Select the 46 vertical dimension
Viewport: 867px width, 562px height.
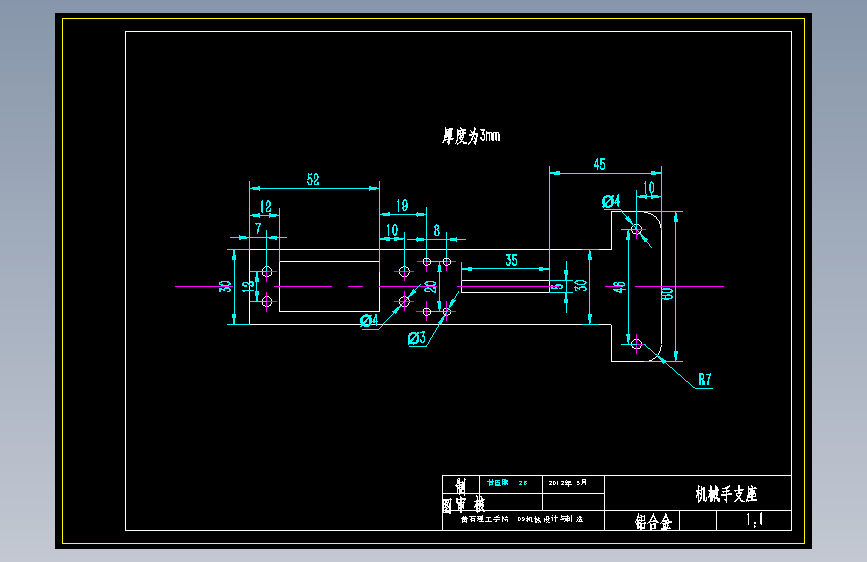tap(619, 287)
